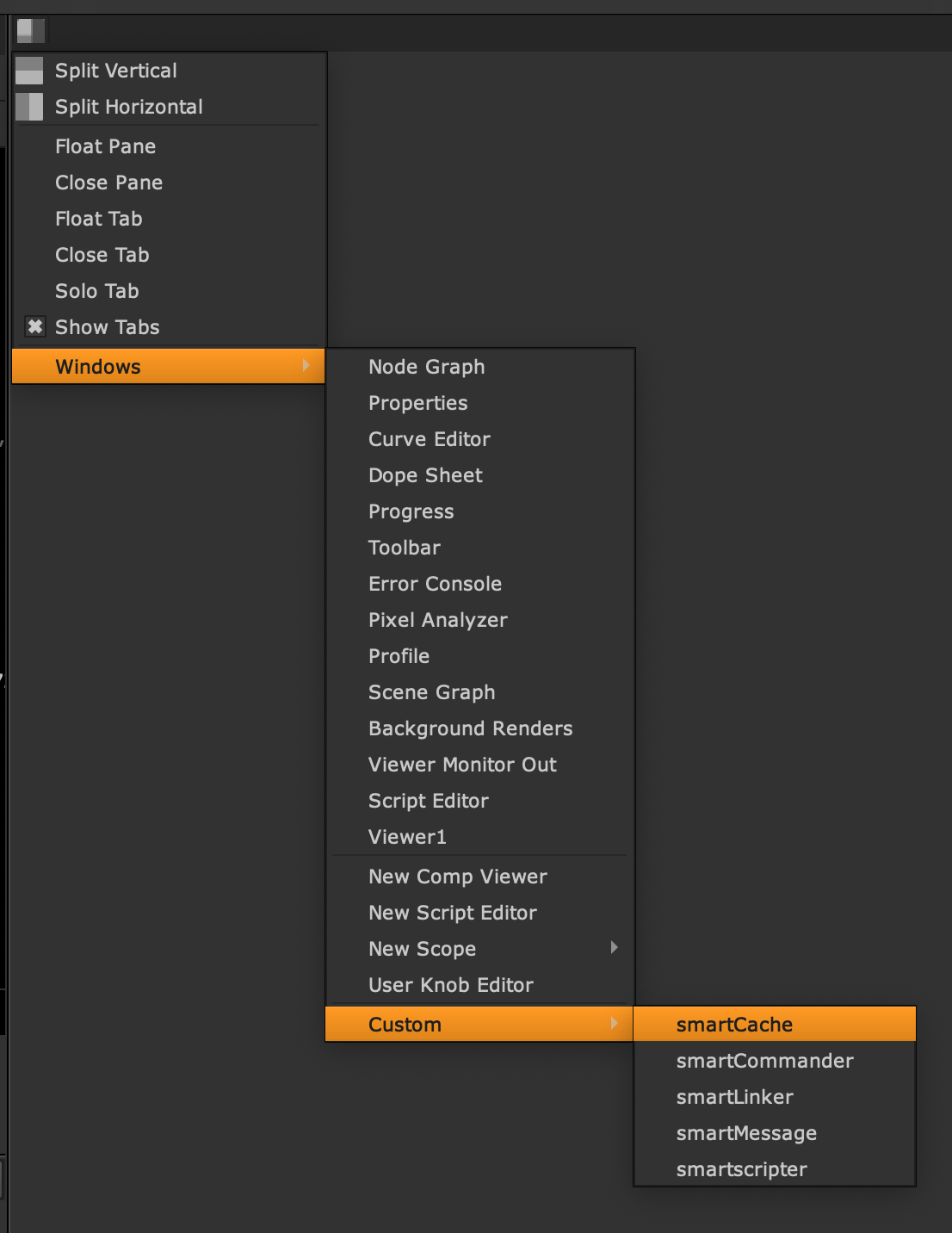The width and height of the screenshot is (952, 1233).
Task: Open smartCommander custom panel
Action: tap(764, 1061)
